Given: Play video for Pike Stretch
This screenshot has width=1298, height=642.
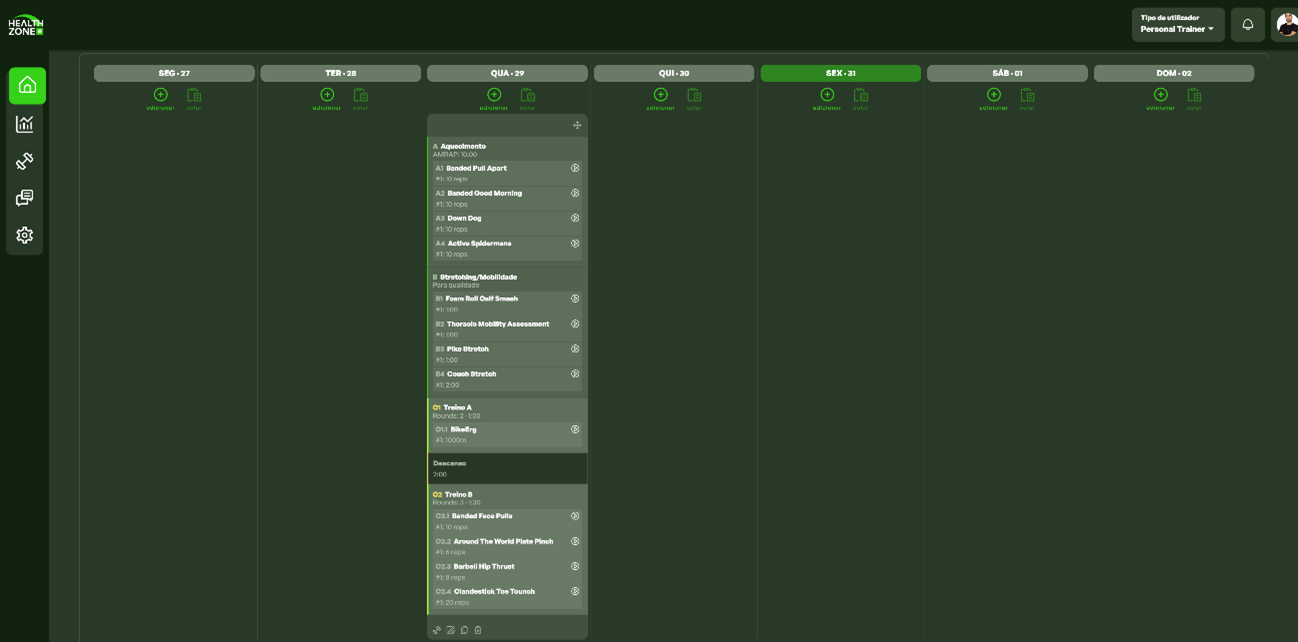Looking at the screenshot, I should coord(575,349).
